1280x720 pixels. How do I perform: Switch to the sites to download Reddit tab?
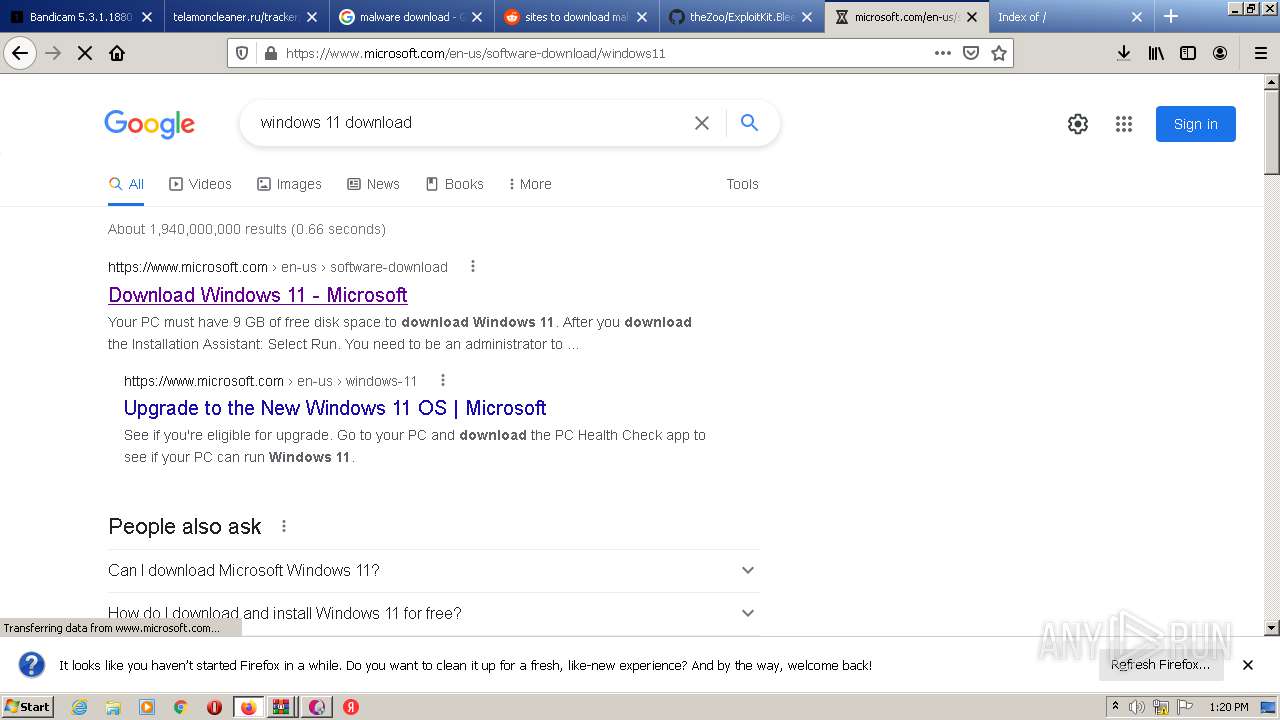[x=576, y=17]
